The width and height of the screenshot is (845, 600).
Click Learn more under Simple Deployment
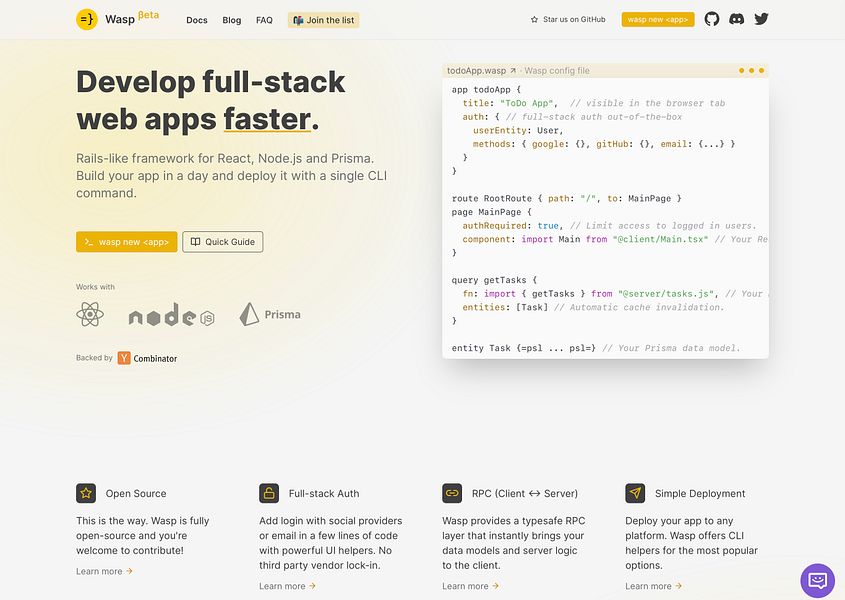[x=654, y=586]
